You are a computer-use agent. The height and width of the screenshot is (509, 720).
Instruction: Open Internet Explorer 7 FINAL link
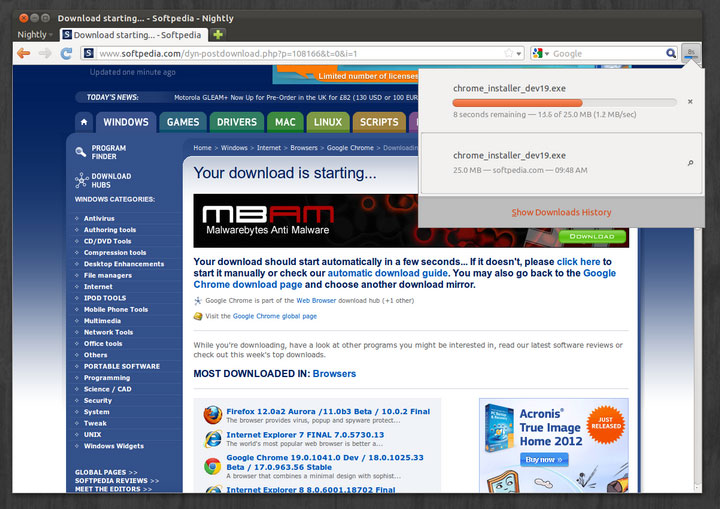[x=305, y=435]
